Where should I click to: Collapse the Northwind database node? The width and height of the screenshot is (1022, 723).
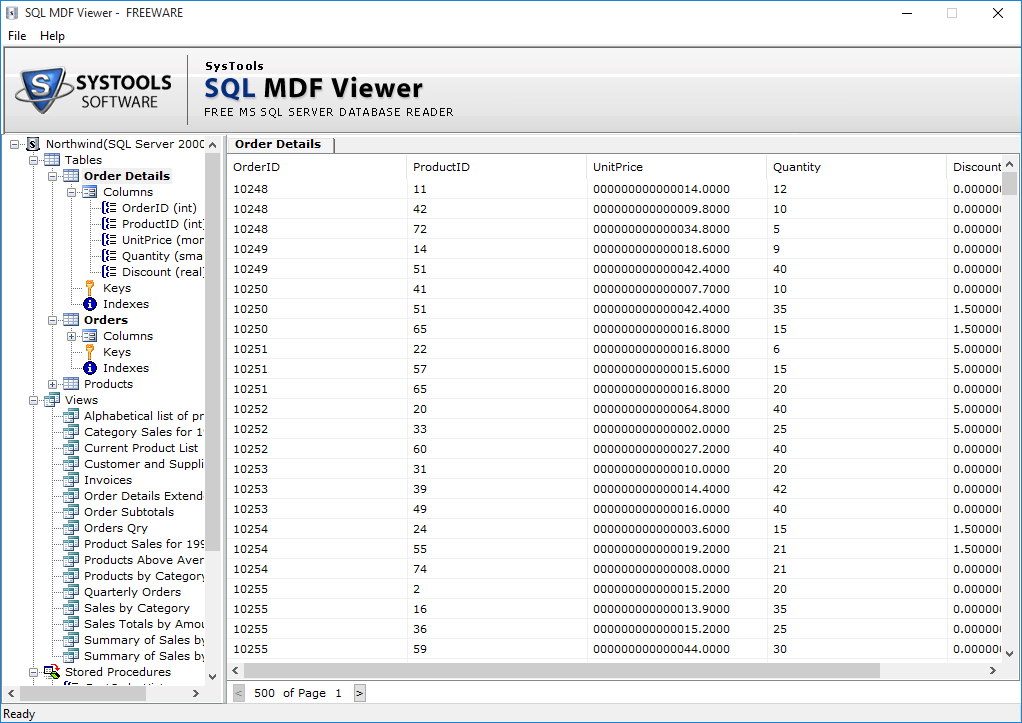[x=14, y=144]
